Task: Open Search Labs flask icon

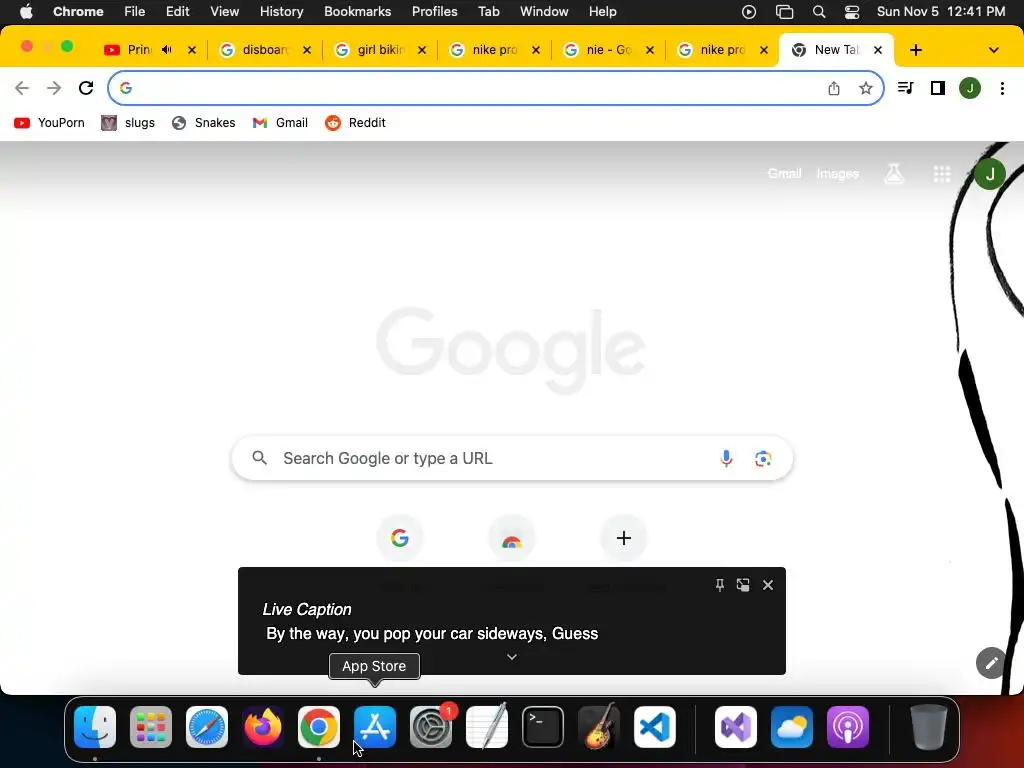Action: [x=893, y=174]
